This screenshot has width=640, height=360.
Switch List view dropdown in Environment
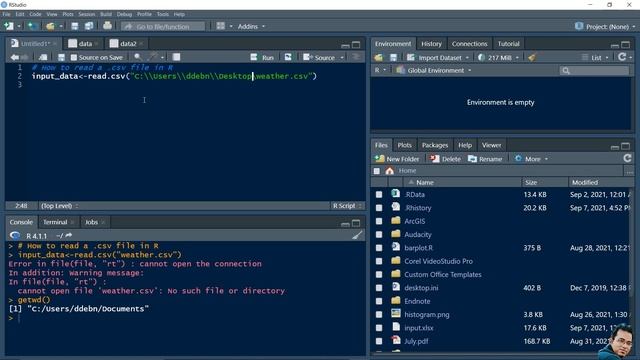point(596,58)
